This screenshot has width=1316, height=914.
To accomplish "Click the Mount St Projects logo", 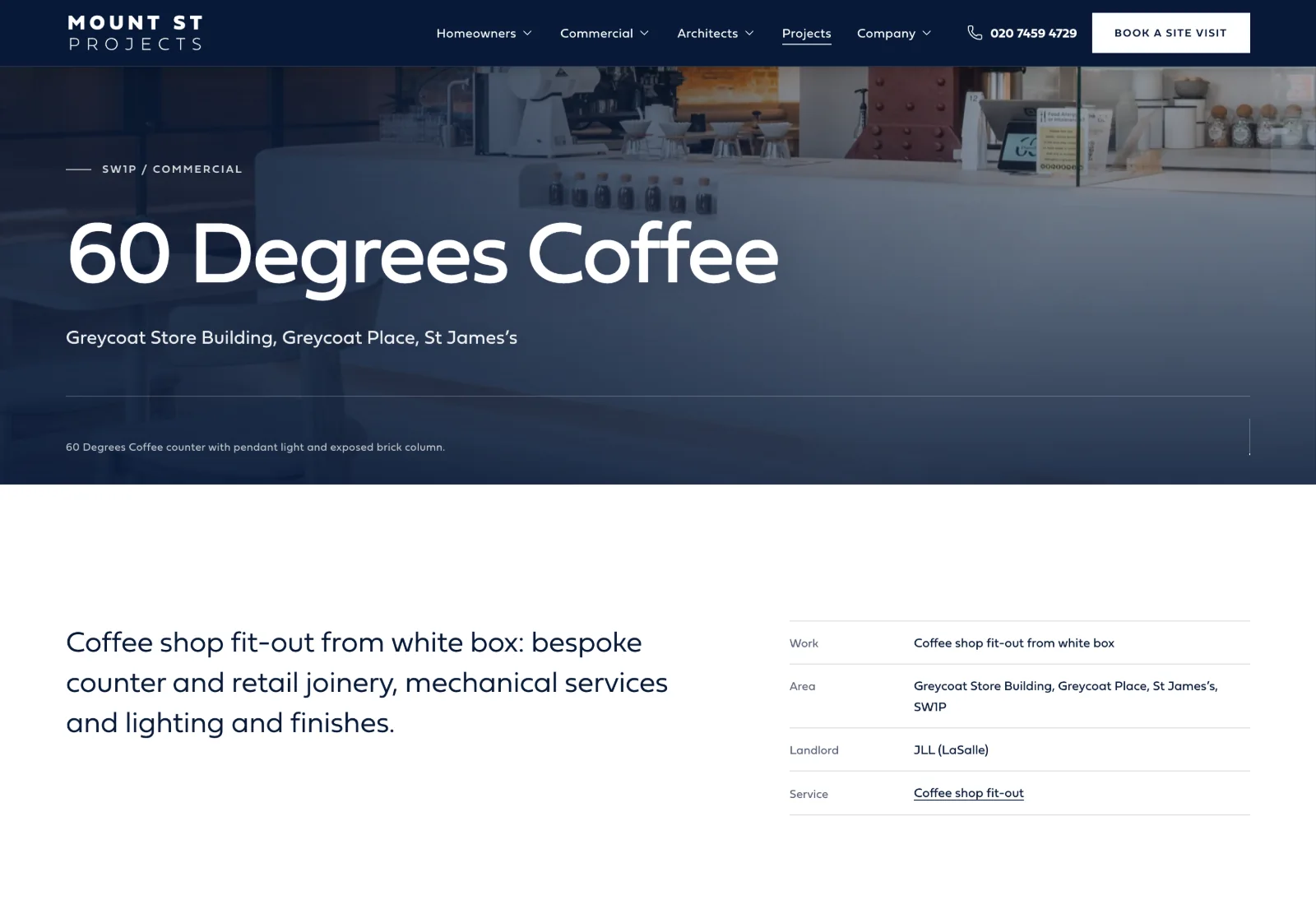I will [x=136, y=33].
